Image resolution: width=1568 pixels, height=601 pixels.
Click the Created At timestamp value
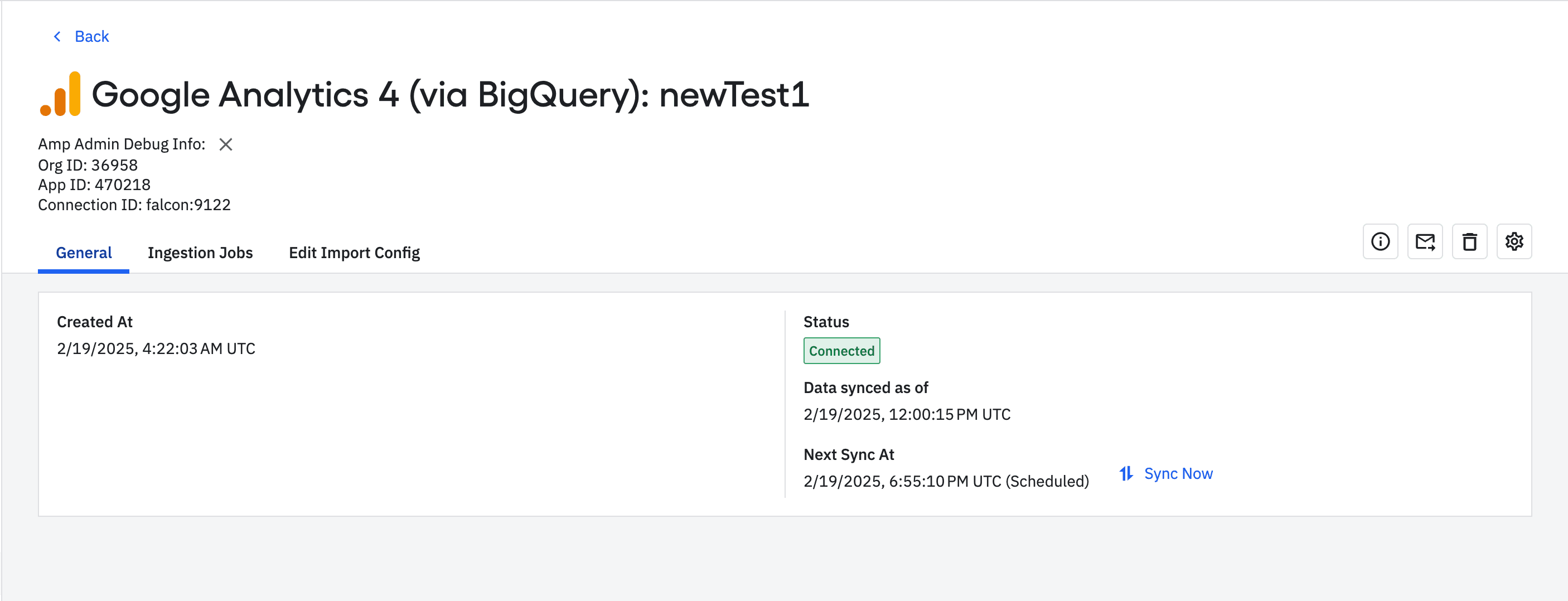tap(156, 348)
